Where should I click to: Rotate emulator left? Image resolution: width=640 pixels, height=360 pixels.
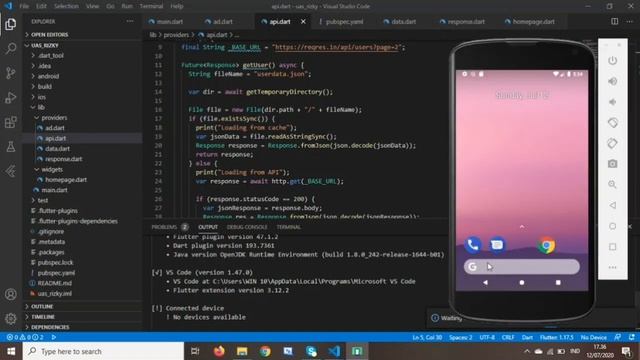[612, 122]
